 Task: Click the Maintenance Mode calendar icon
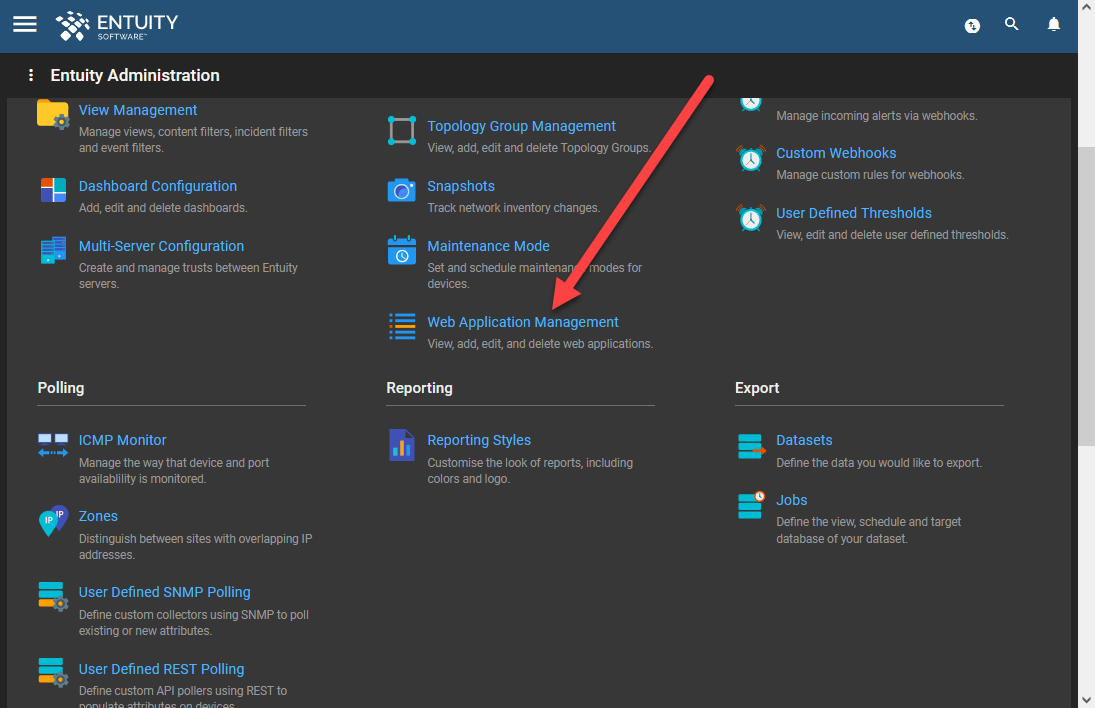pyautogui.click(x=401, y=250)
